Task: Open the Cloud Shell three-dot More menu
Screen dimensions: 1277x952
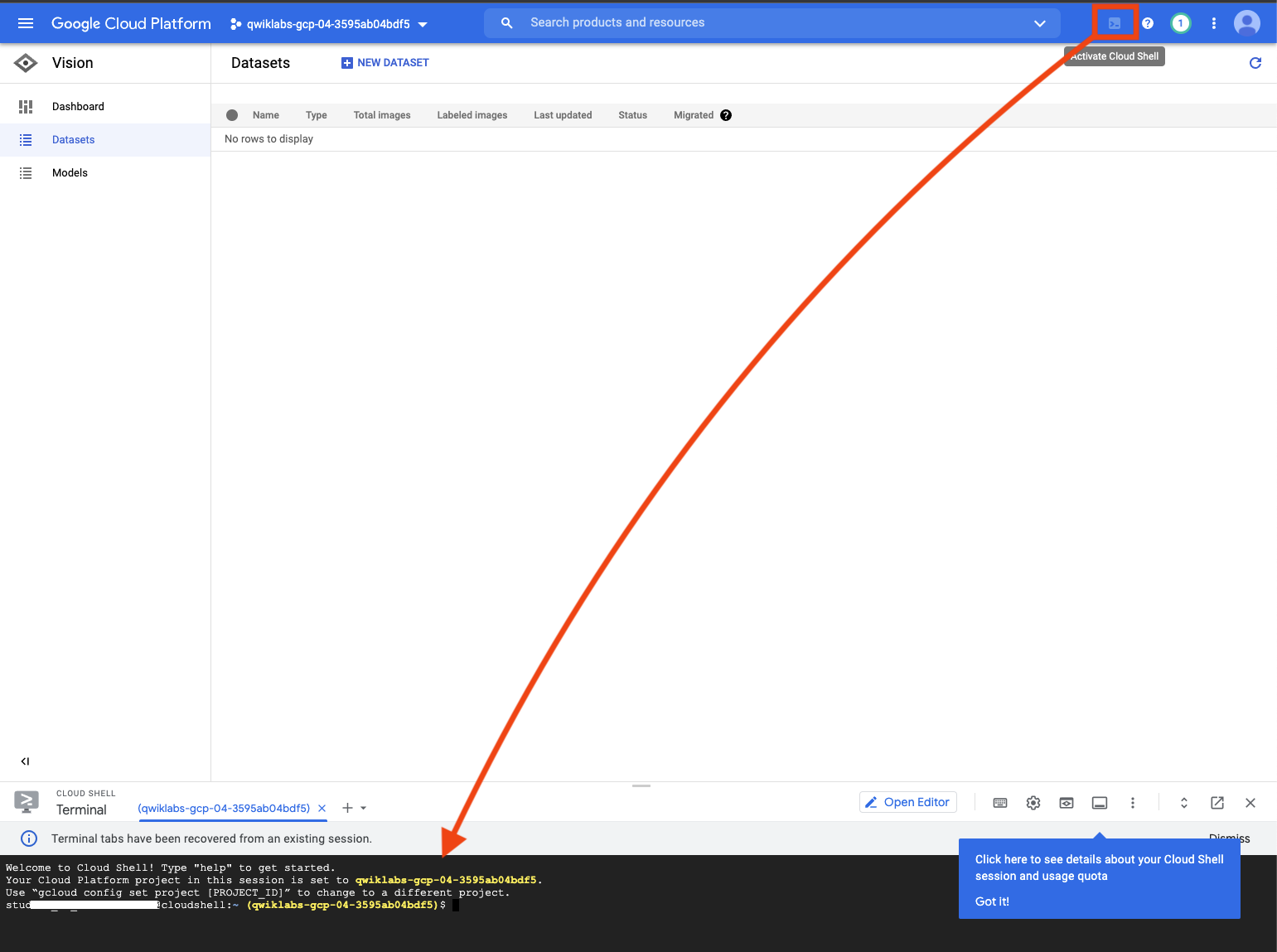Action: (1133, 803)
